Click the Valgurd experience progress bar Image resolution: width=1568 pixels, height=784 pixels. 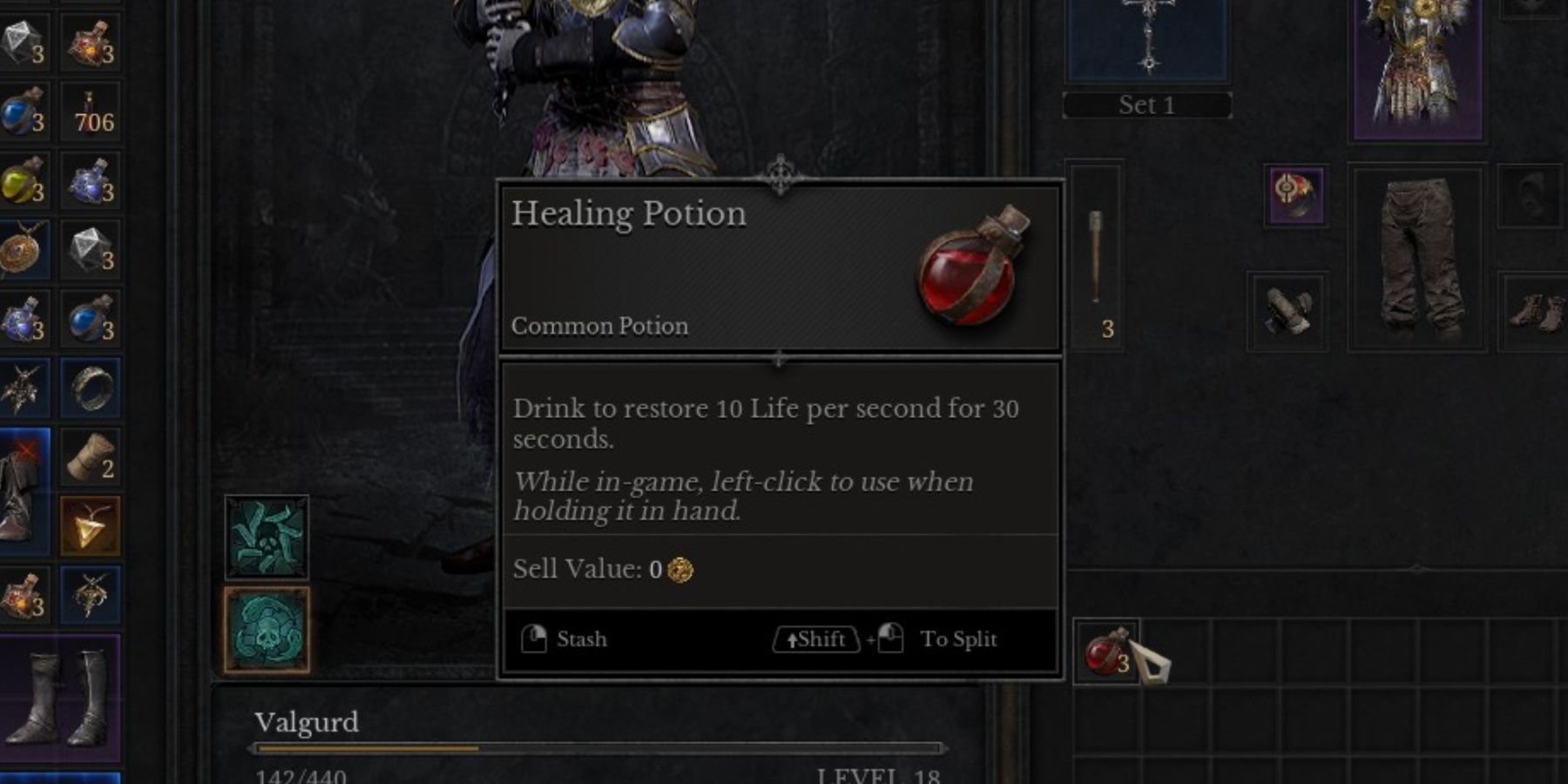(x=598, y=748)
